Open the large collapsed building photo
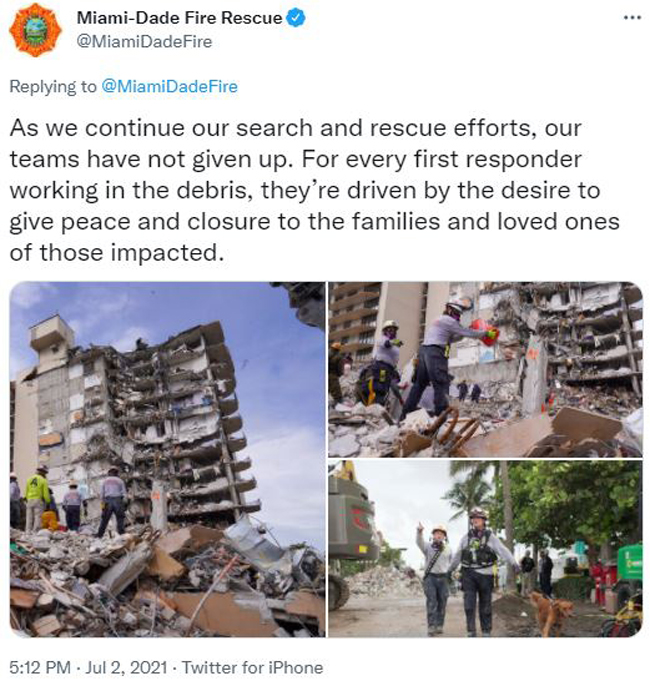 coord(167,460)
